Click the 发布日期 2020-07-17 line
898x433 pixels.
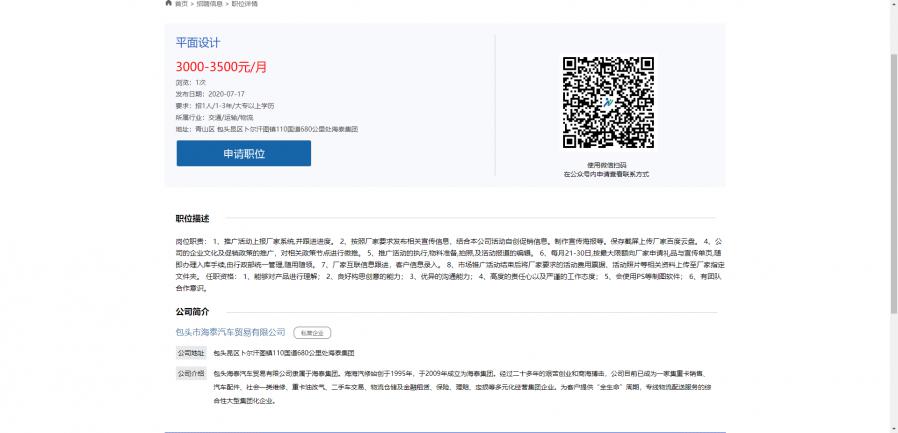click(x=210, y=93)
